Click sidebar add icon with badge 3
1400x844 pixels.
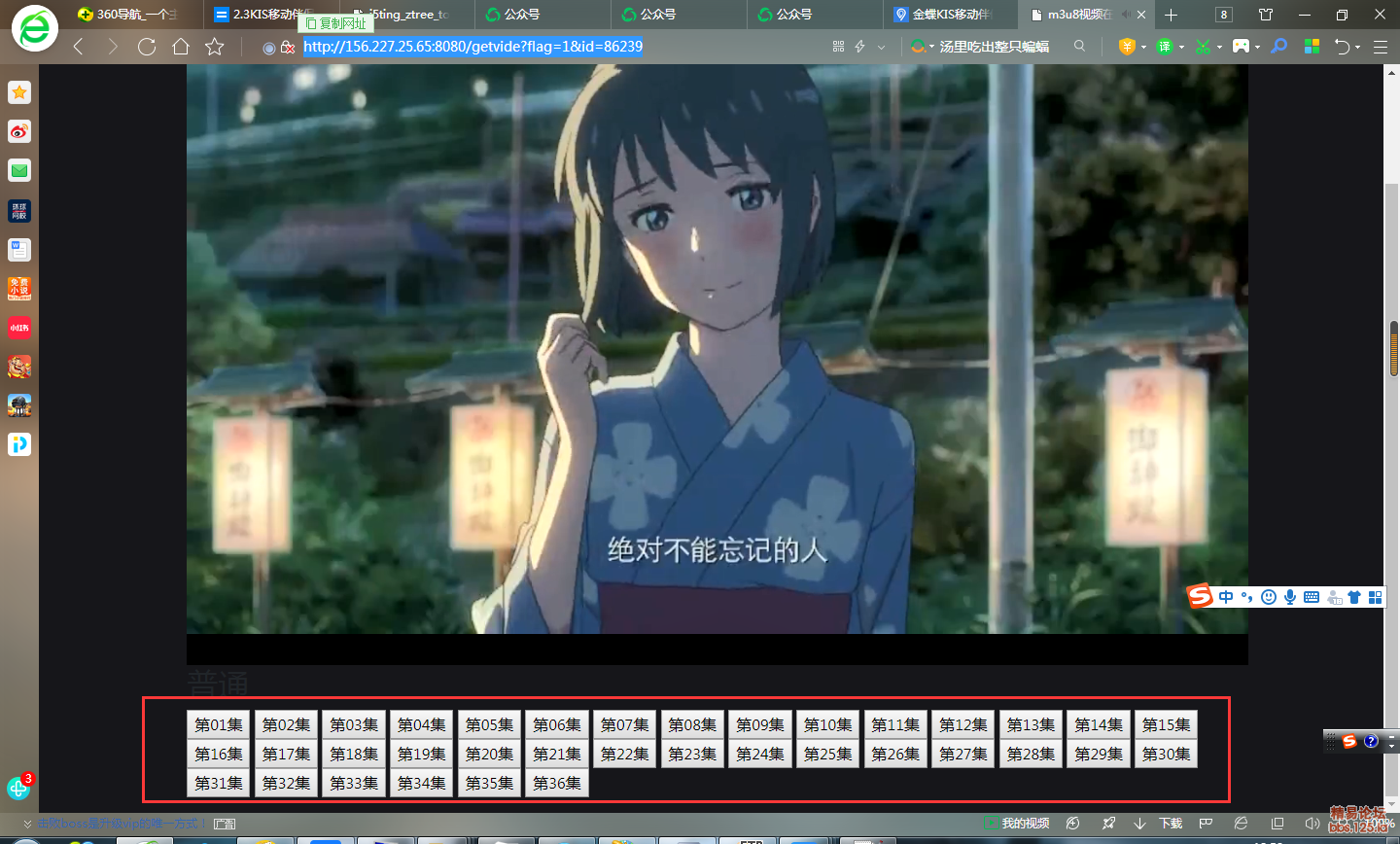pos(19,786)
